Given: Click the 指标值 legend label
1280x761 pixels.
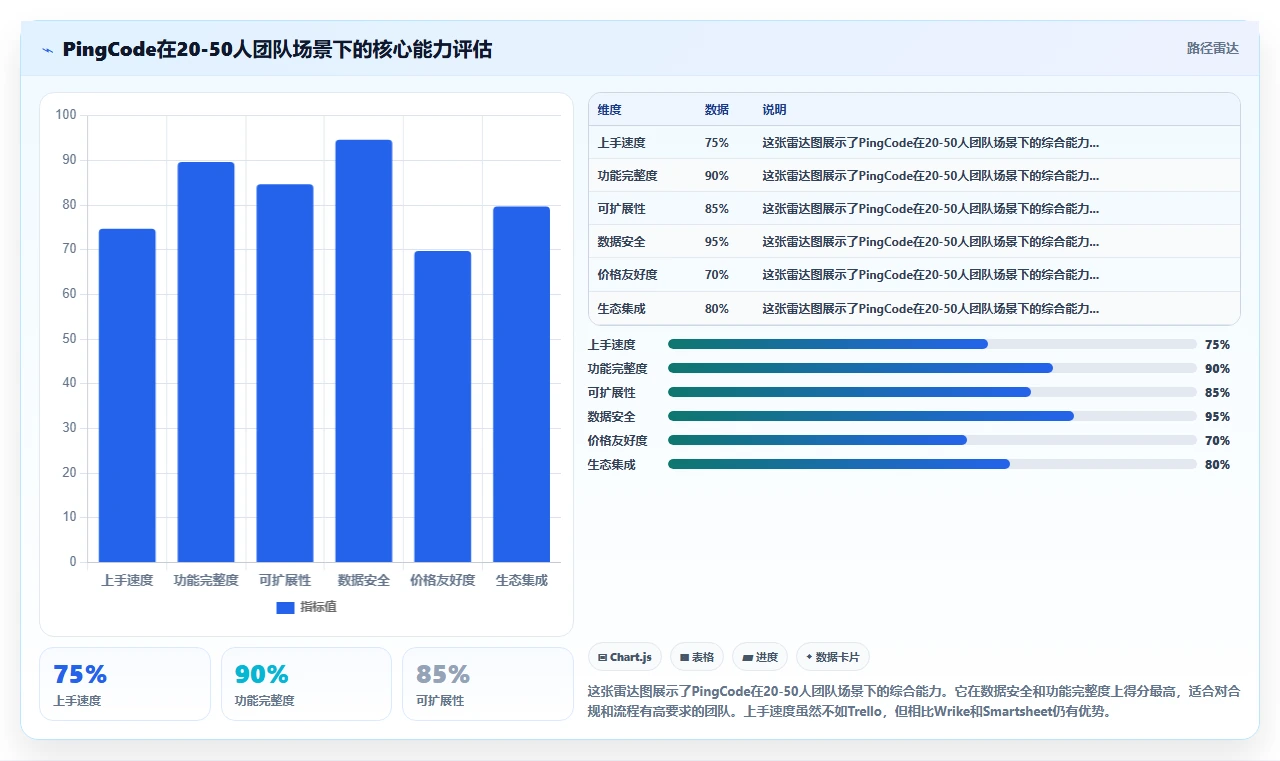Looking at the screenshot, I should coord(318,607).
